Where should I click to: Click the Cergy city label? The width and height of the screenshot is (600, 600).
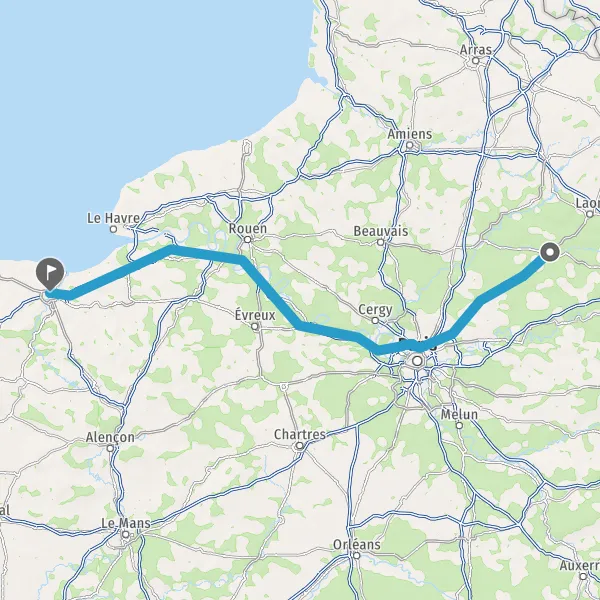tap(375, 310)
